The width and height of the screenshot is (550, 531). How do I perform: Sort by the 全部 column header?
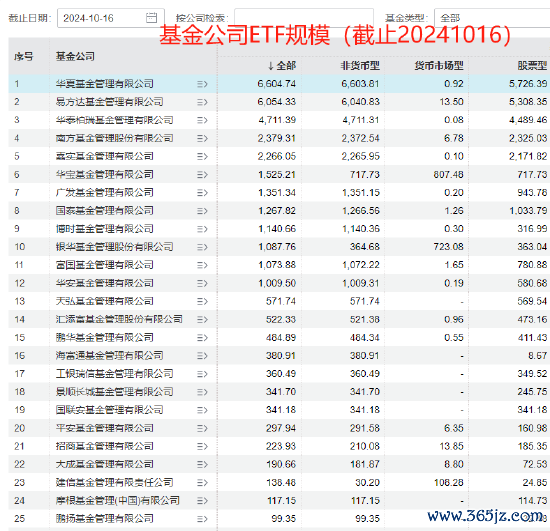pos(282,66)
